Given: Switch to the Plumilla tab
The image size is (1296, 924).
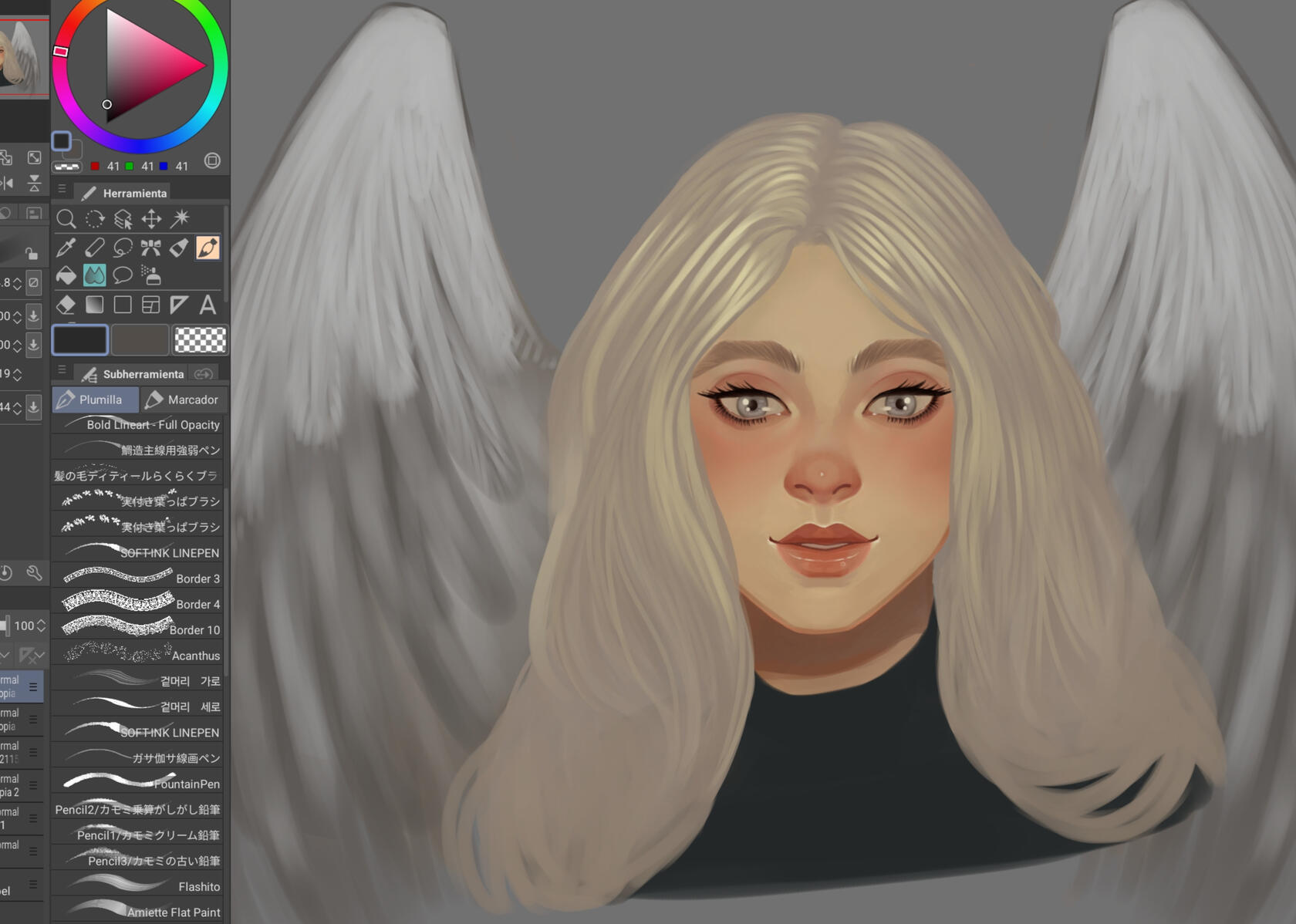Looking at the screenshot, I should 94,400.
